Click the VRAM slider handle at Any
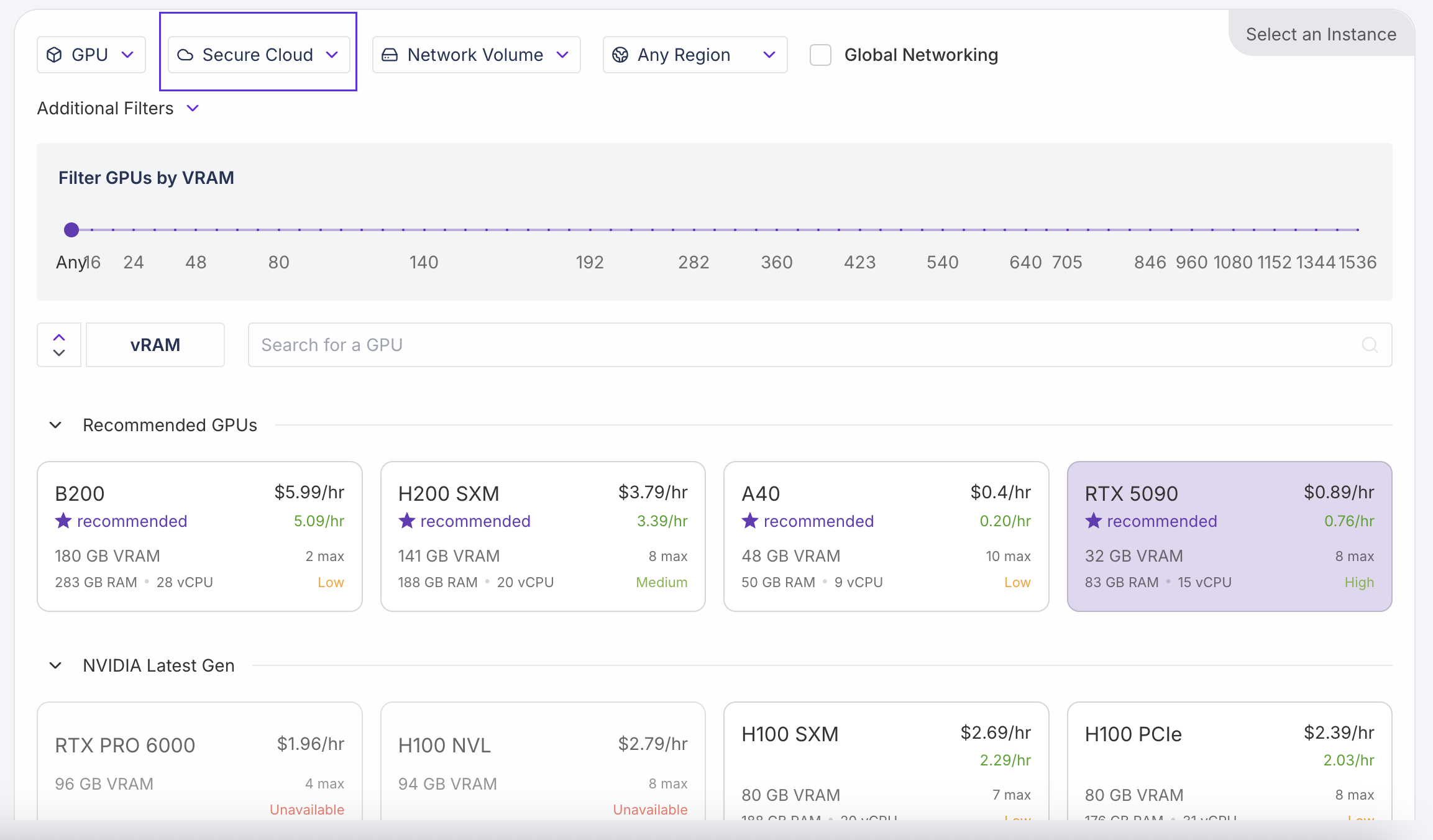 (71, 230)
